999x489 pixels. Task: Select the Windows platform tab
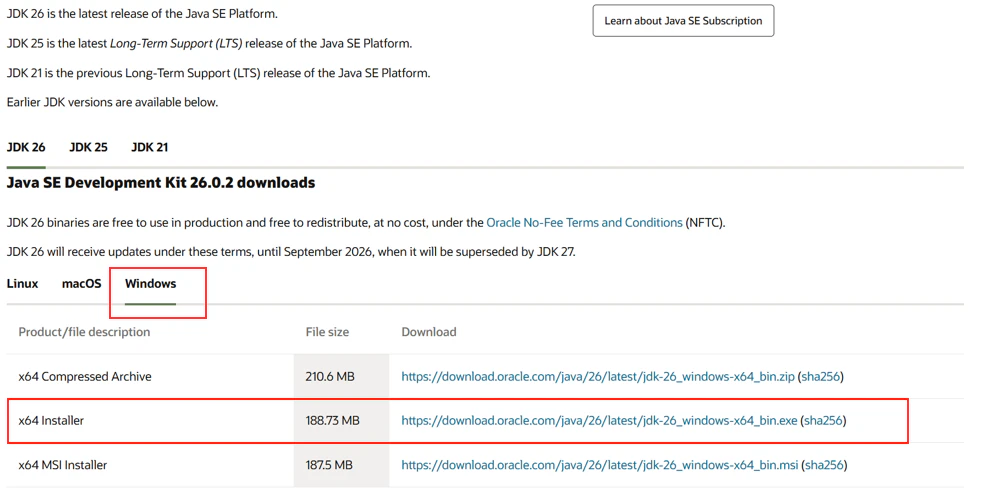[x=150, y=284]
